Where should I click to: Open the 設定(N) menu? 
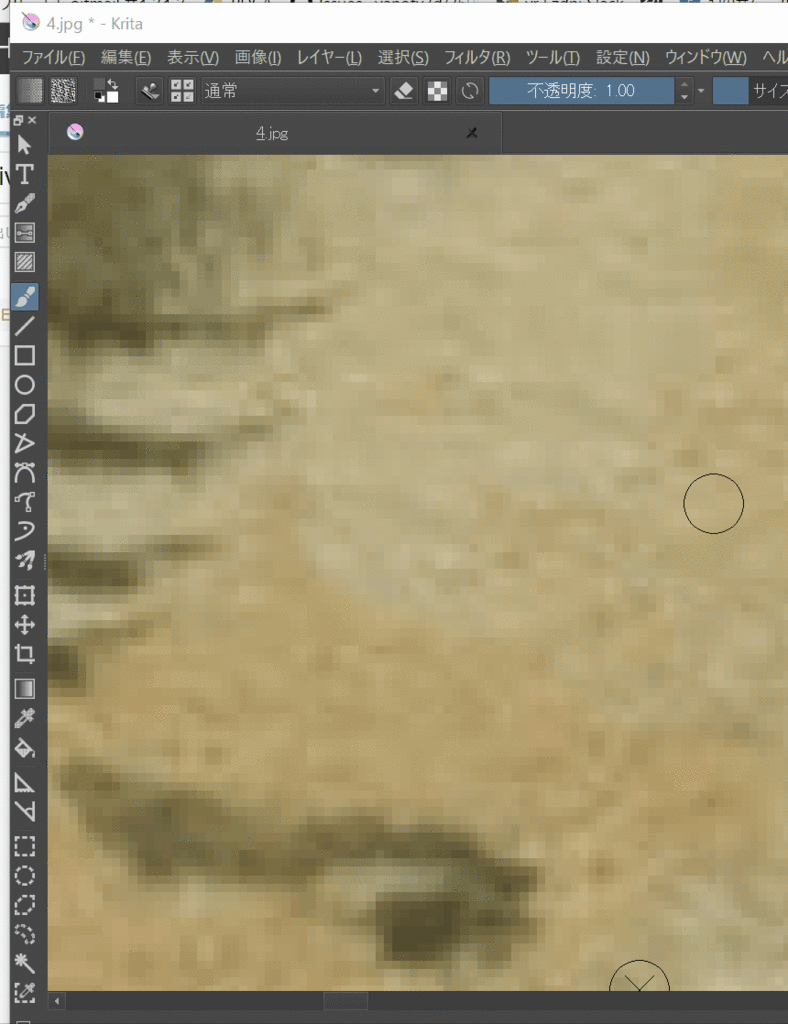click(623, 57)
